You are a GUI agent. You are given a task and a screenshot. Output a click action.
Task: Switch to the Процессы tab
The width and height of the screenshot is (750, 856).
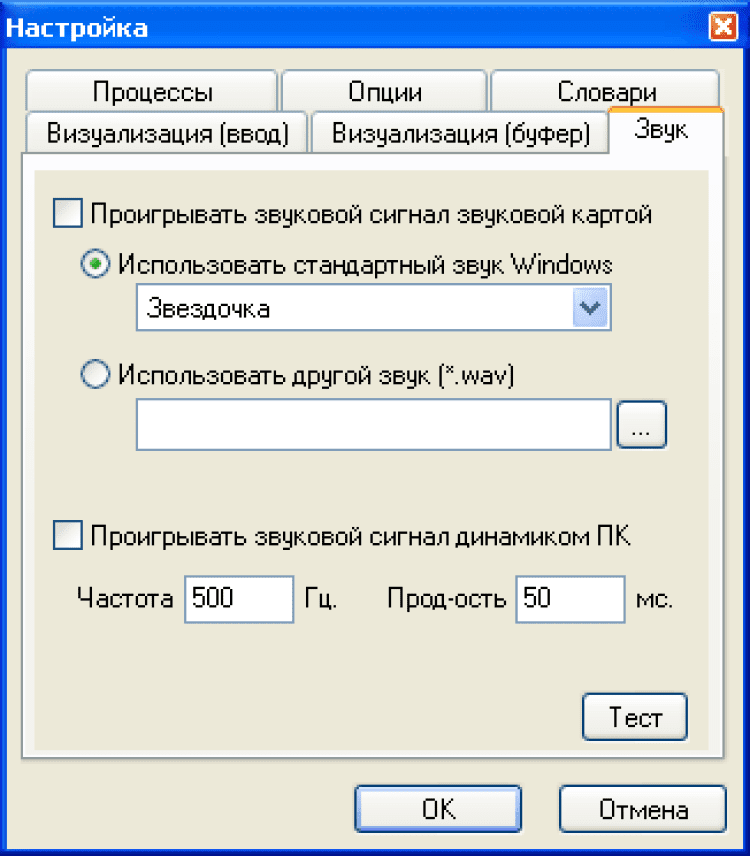[x=152, y=92]
